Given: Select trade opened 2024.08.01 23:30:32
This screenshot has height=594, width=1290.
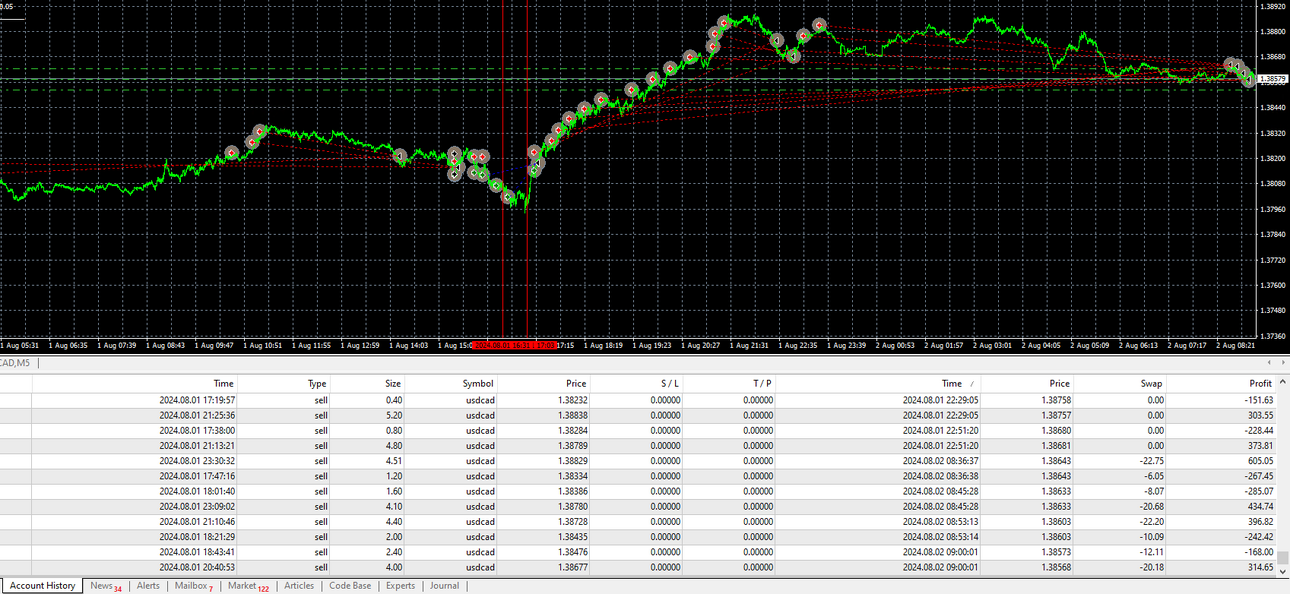Looking at the screenshot, I should pyautogui.click(x=638, y=461).
